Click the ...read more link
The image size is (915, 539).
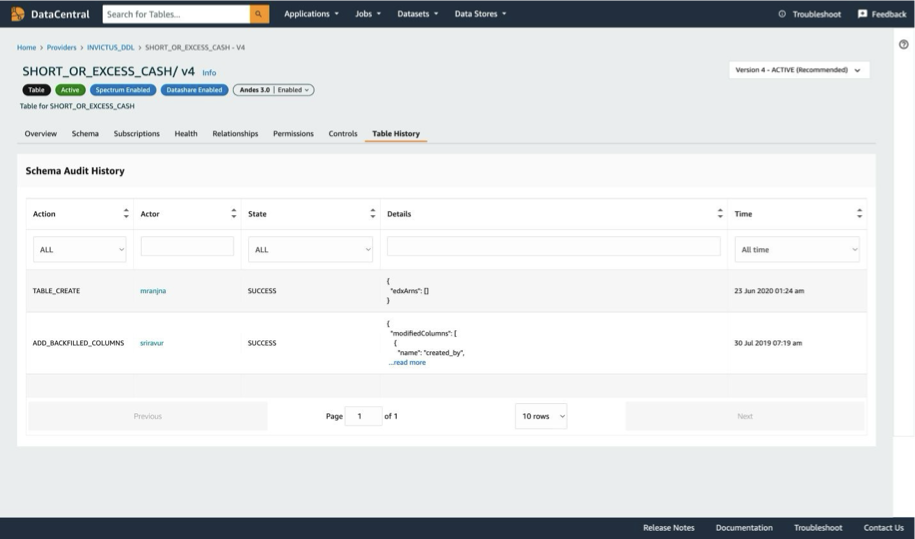[x=407, y=362]
